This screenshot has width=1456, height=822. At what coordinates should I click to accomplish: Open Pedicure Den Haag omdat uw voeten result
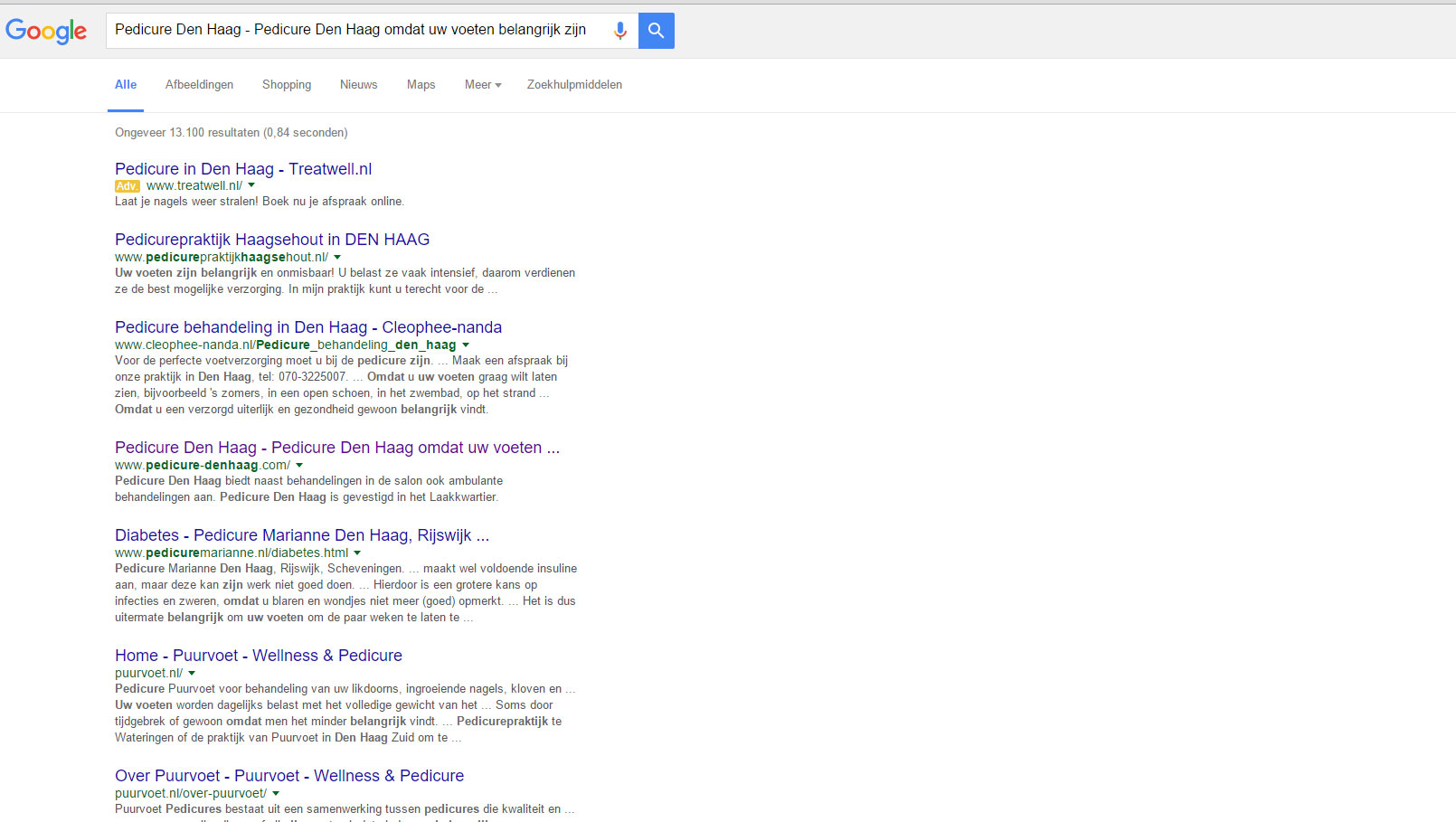click(x=337, y=448)
